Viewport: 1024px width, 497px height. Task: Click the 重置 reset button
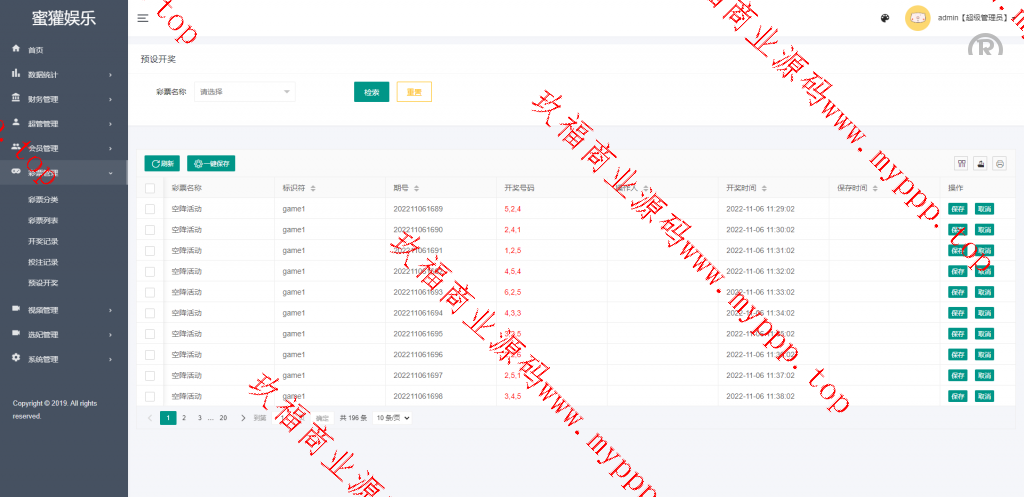click(414, 92)
